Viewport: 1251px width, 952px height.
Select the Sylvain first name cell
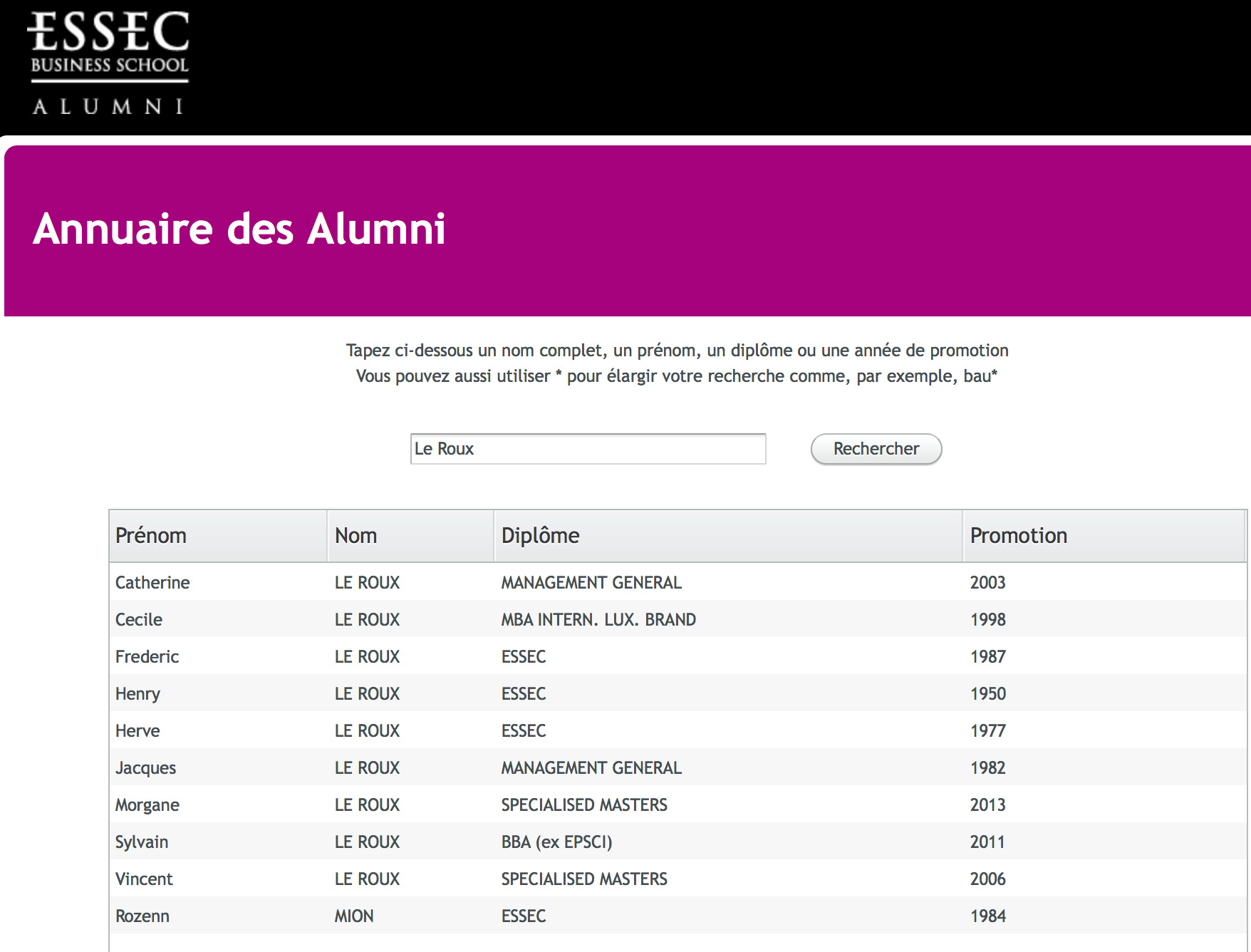(142, 842)
